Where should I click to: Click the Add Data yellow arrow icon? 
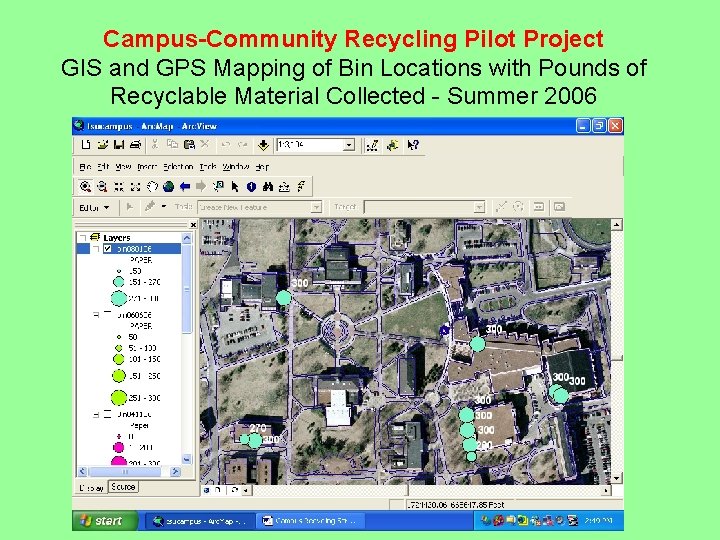click(263, 146)
